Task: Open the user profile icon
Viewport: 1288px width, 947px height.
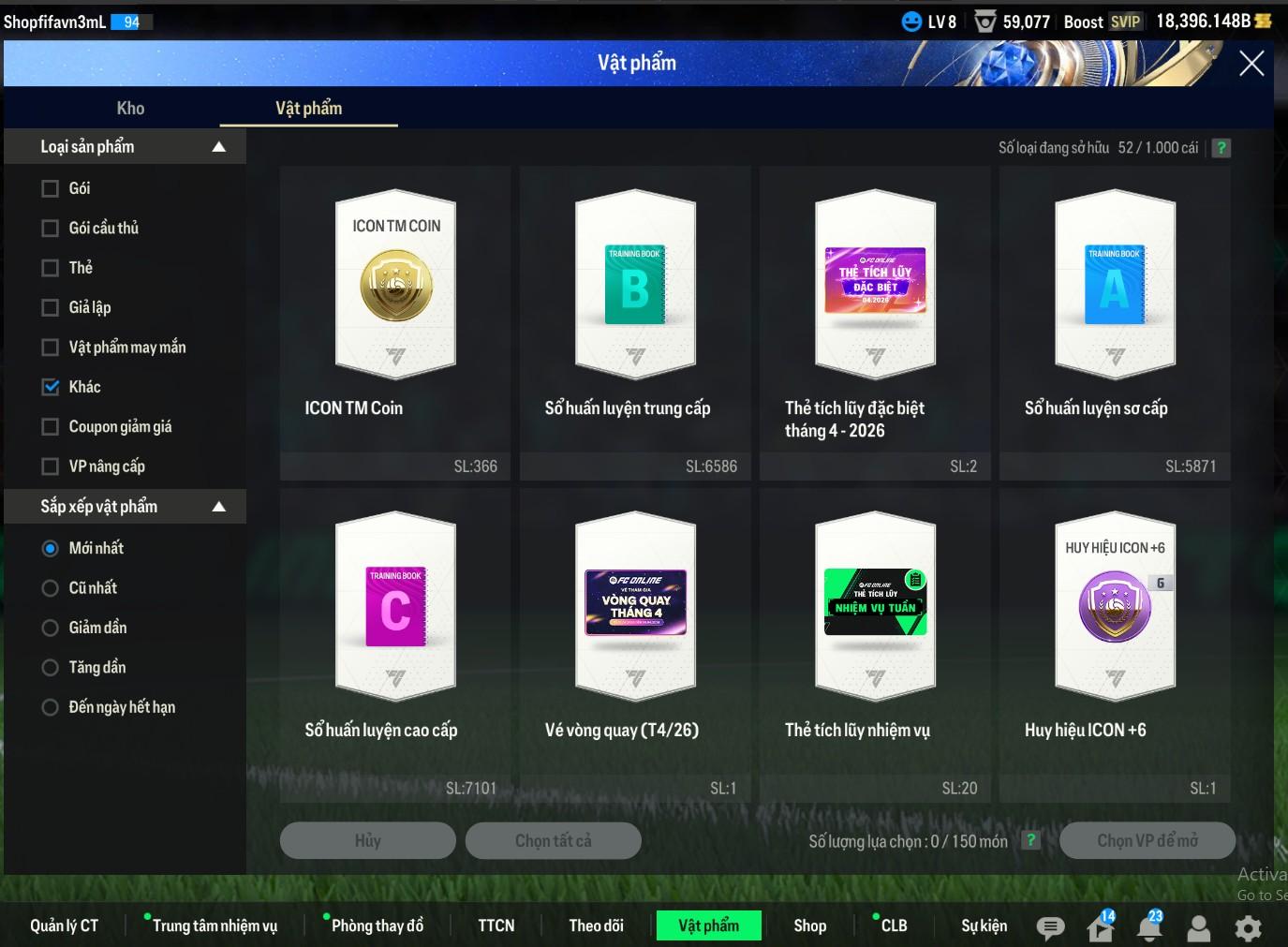Action: 1198,927
